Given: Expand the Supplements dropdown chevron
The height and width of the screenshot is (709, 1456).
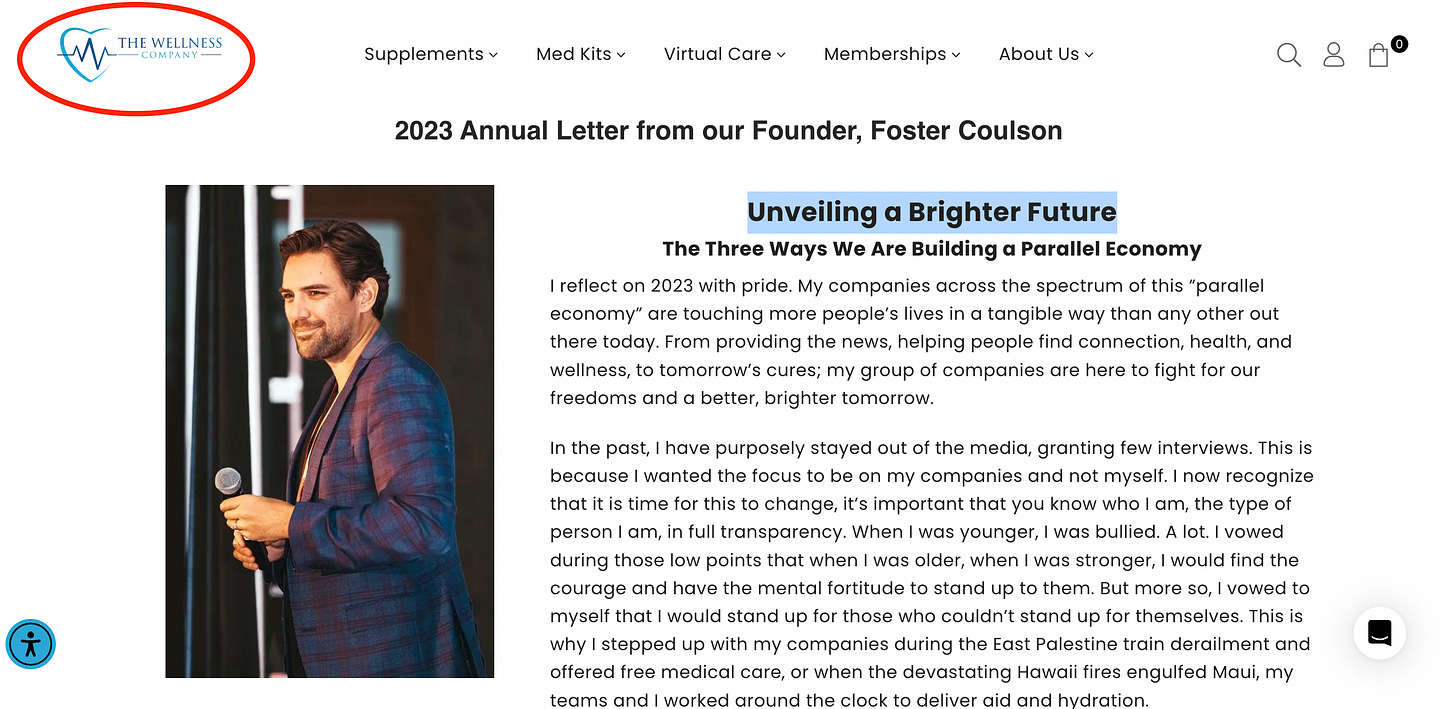Looking at the screenshot, I should (x=493, y=55).
